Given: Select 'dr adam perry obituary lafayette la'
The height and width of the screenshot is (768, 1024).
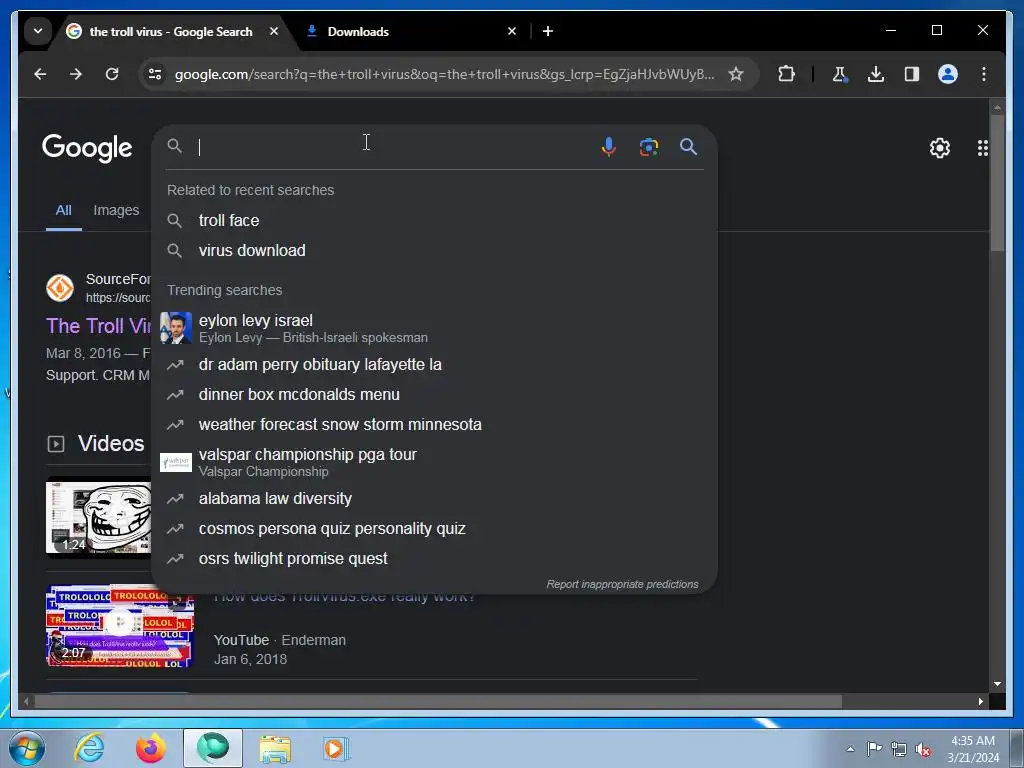Looking at the screenshot, I should point(434,364).
